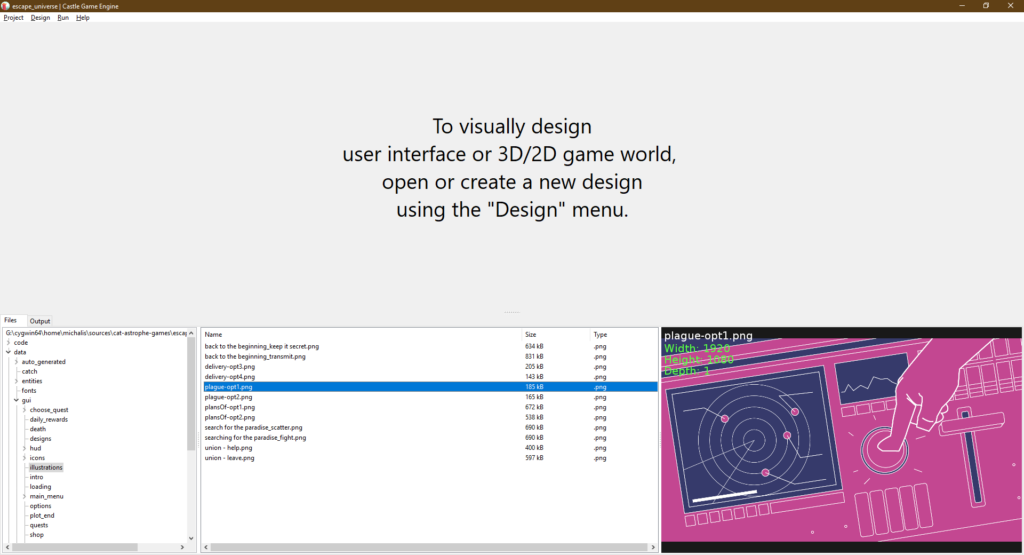Click scroll-left arrow of file list
The width and height of the screenshot is (1024, 555).
point(206,547)
